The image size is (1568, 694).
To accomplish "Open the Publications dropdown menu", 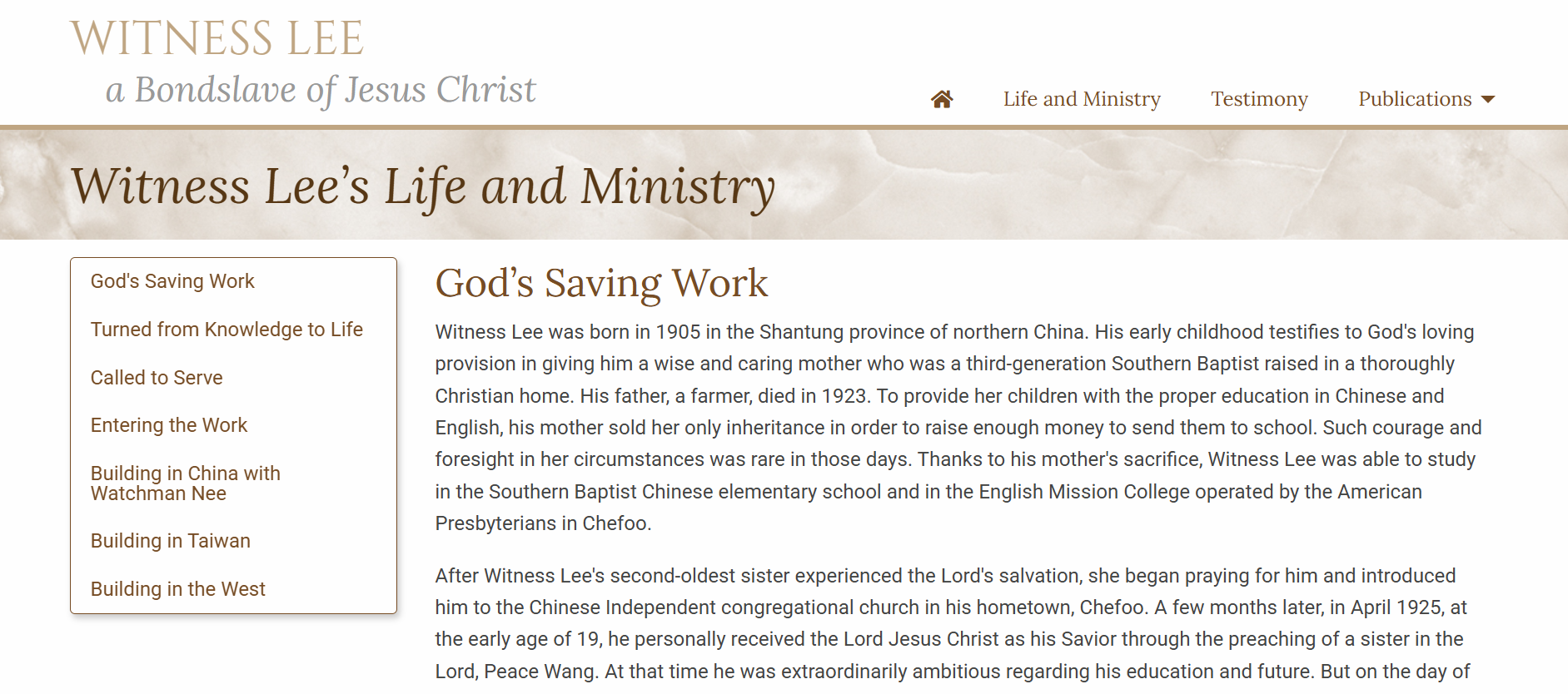I will pyautogui.click(x=1414, y=99).
